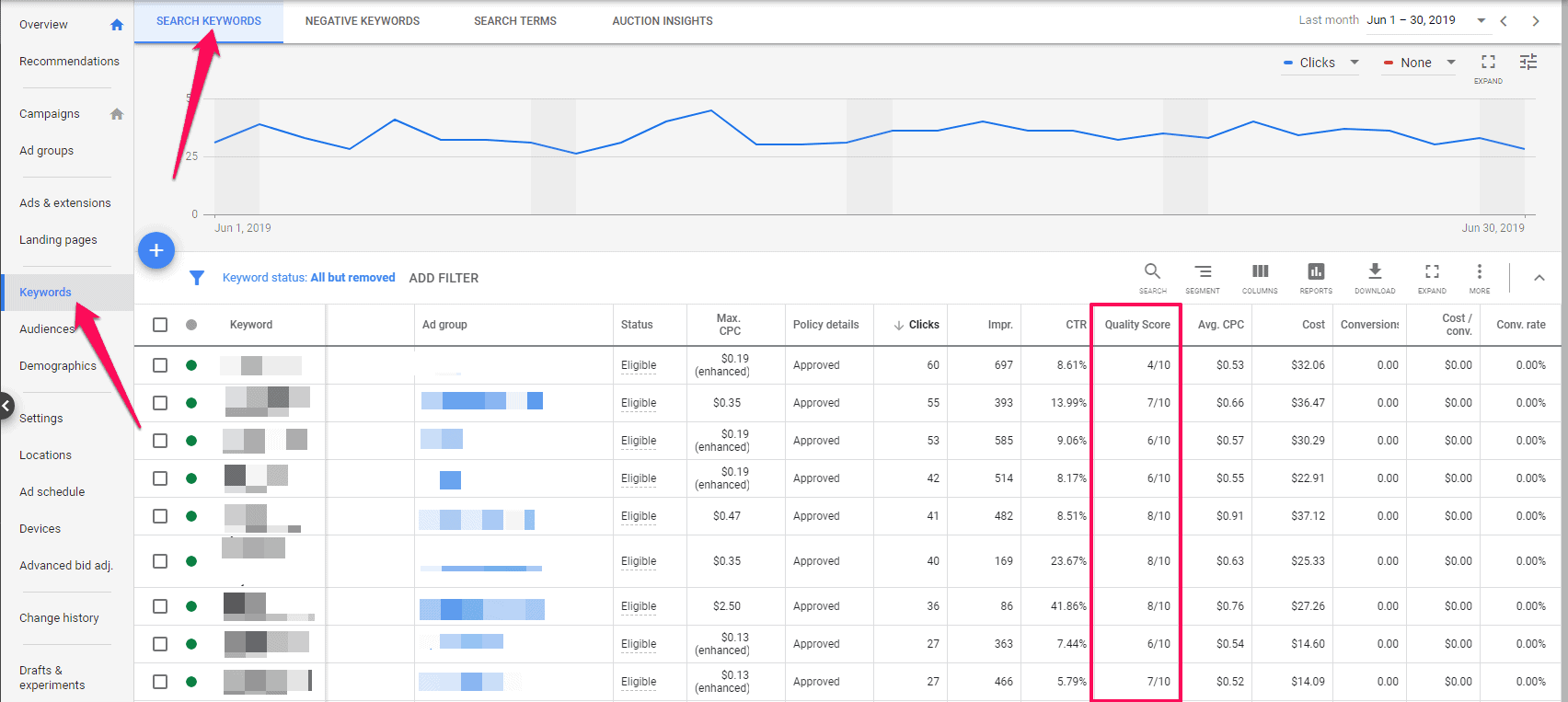Switch to Search Terms tab

tap(515, 21)
